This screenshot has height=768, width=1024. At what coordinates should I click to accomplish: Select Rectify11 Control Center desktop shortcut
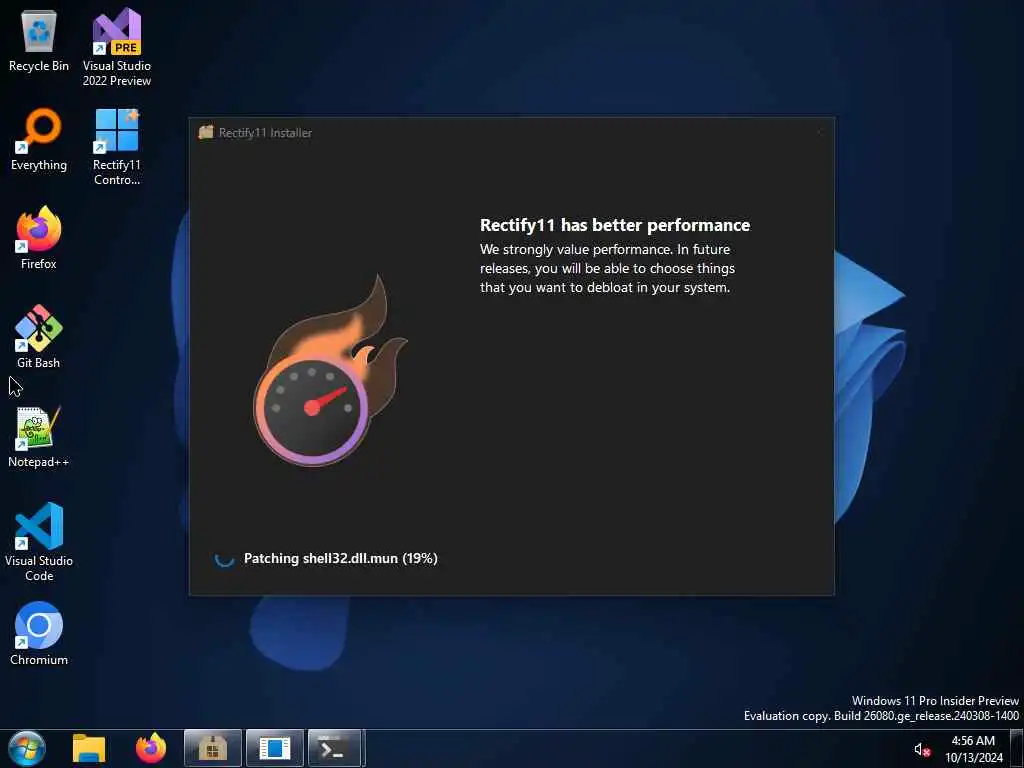tap(117, 147)
